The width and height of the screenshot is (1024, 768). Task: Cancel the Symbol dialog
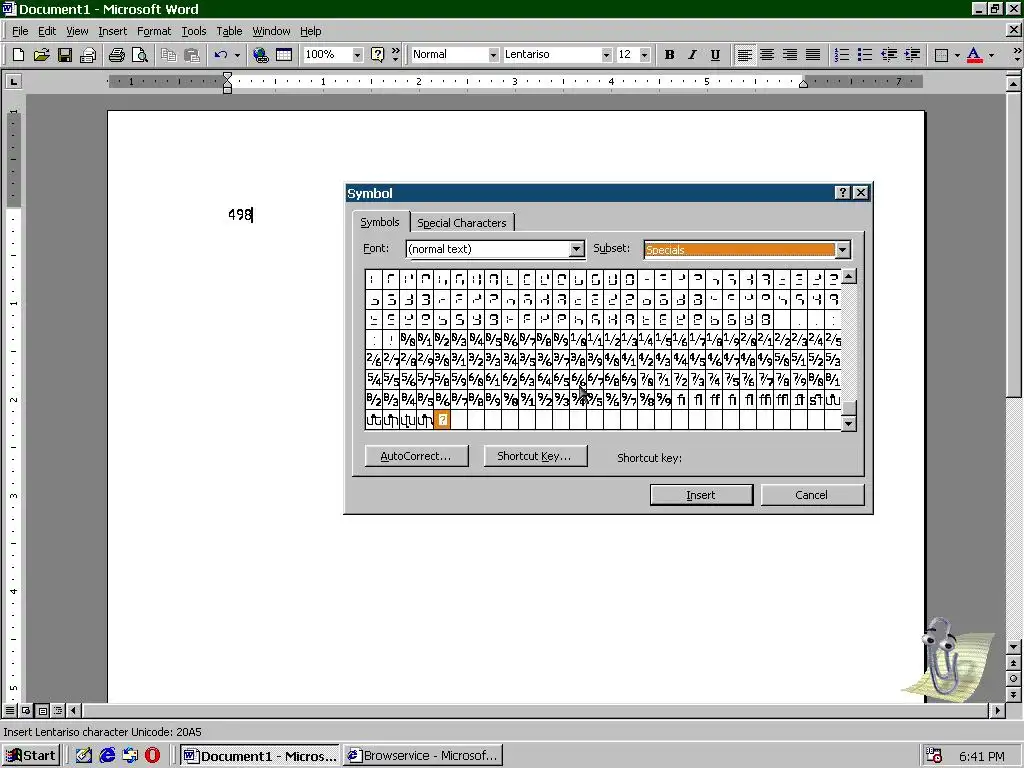pos(812,495)
